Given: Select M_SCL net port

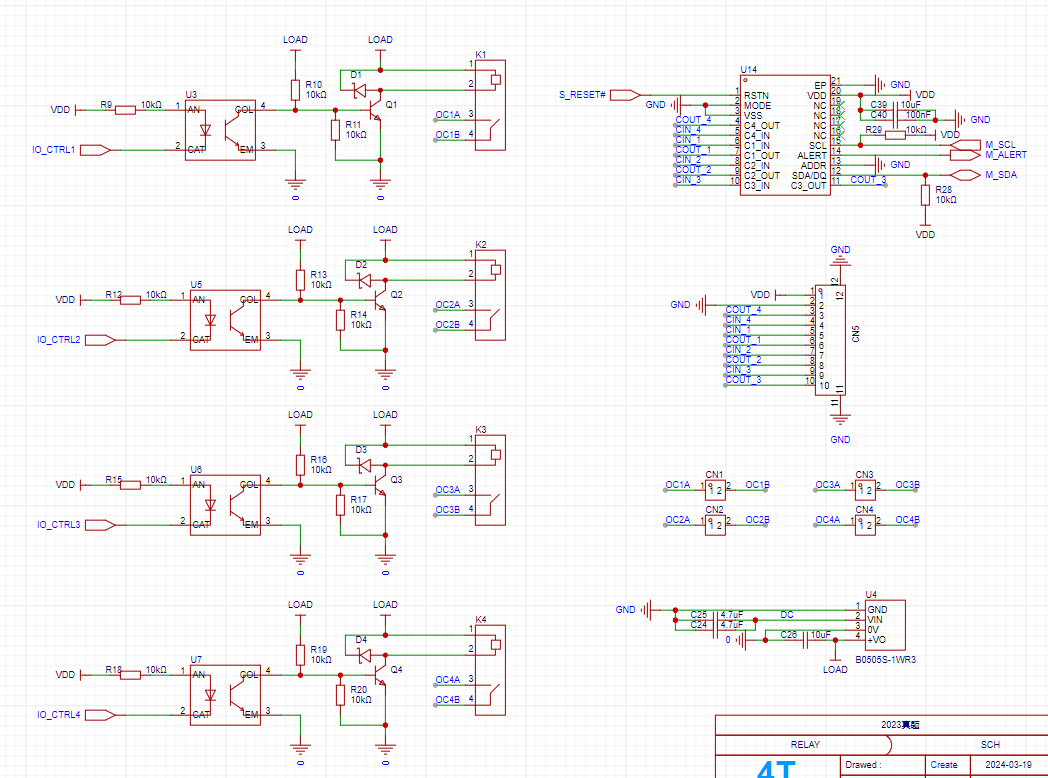Looking at the screenshot, I should click(965, 145).
